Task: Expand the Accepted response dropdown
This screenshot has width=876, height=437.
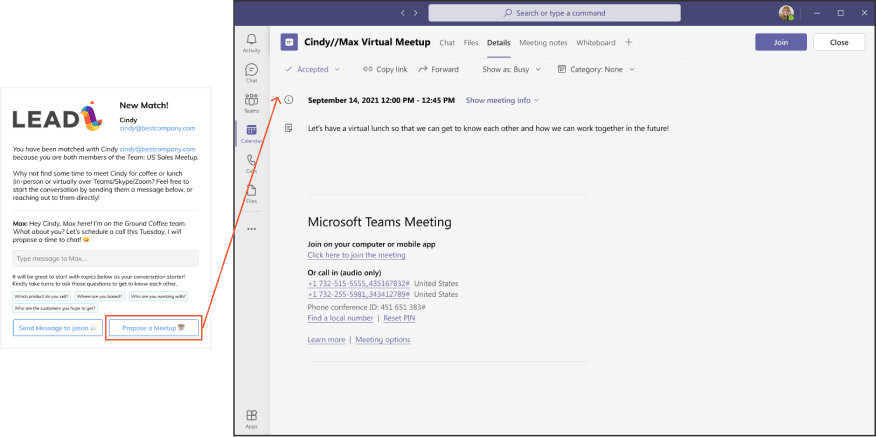Action: 313,69
